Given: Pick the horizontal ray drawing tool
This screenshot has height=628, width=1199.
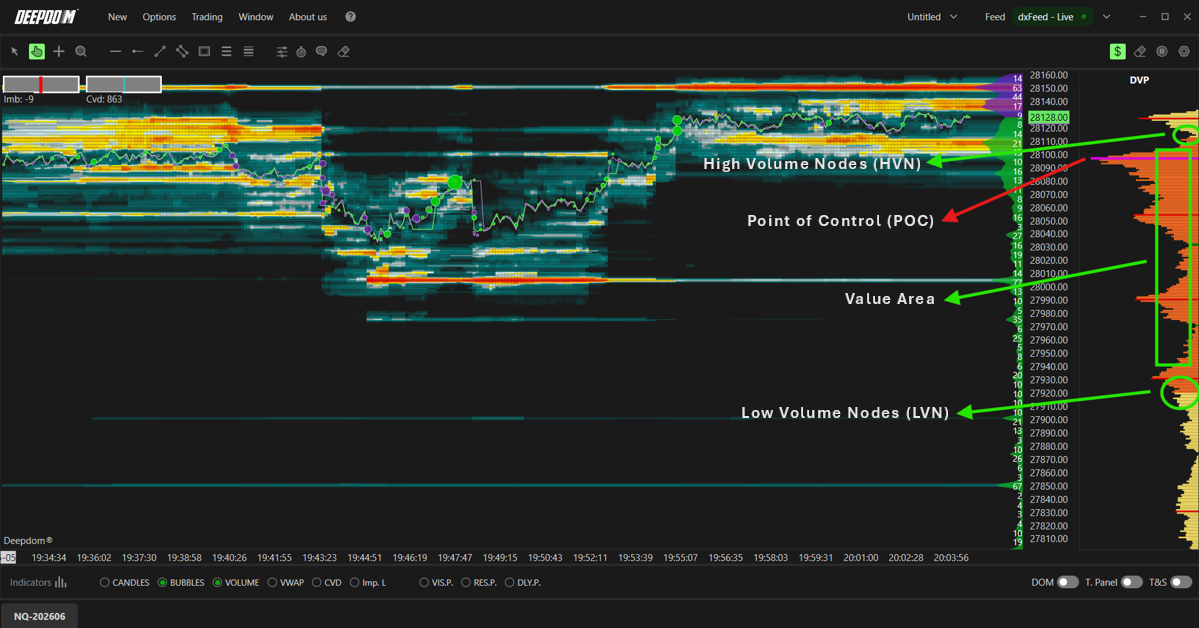Looking at the screenshot, I should click(137, 51).
